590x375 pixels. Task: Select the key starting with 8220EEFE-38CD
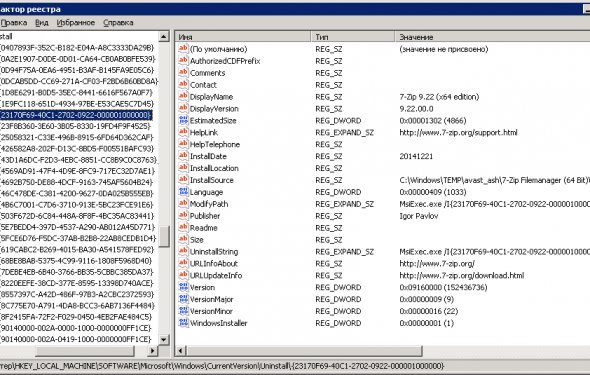(x=77, y=283)
